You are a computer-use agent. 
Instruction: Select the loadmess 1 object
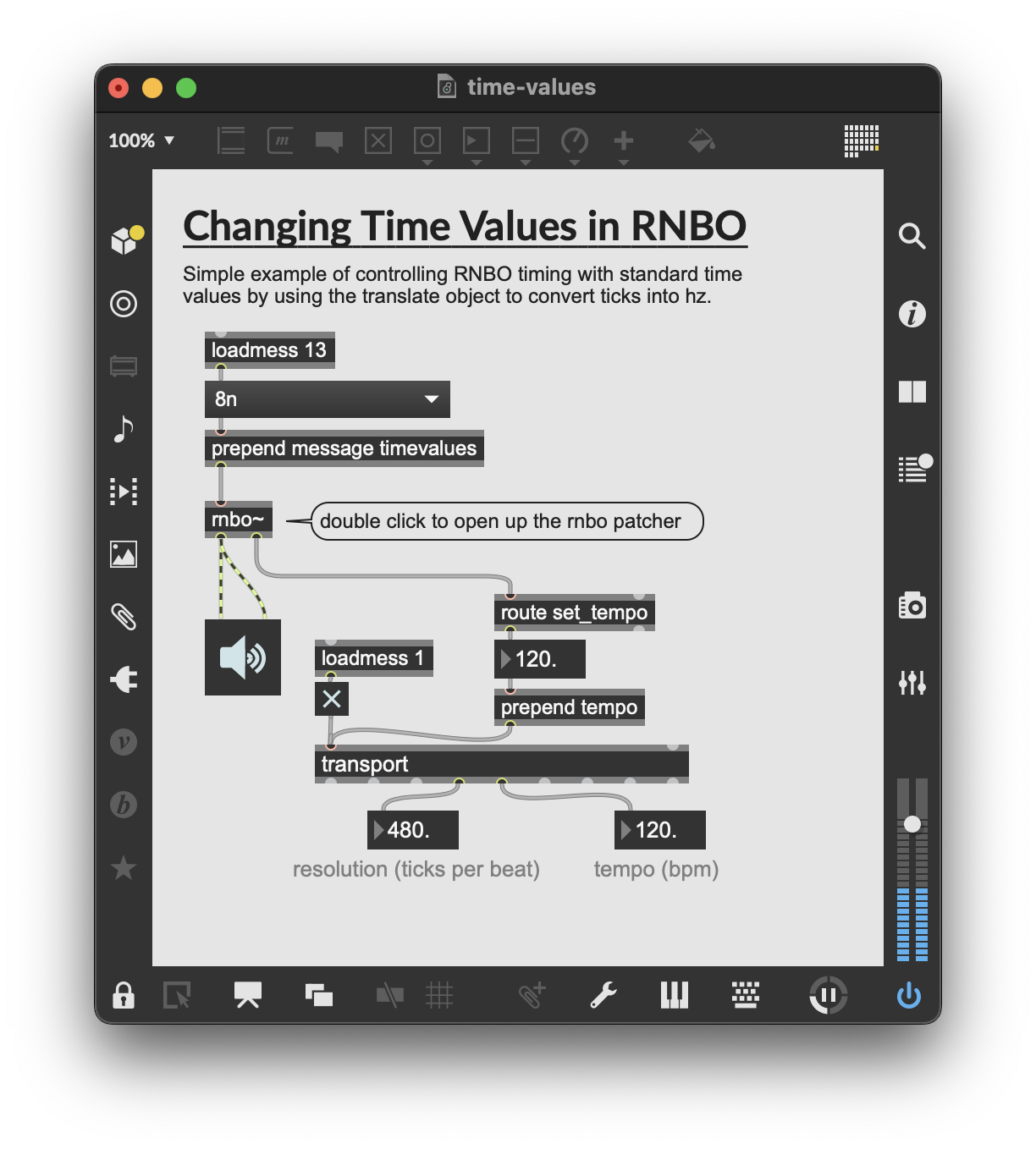pos(374,658)
